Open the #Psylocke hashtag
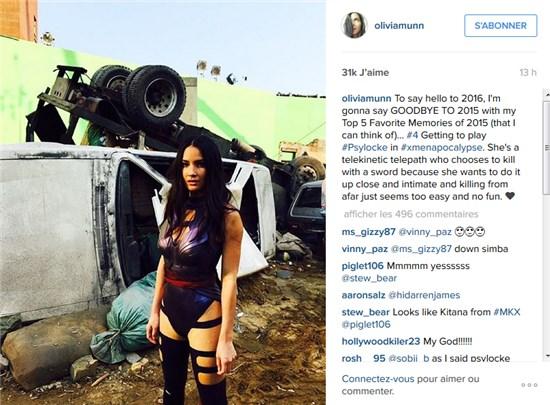Image resolution: width=550 pixels, height=405 pixels. (x=365, y=148)
